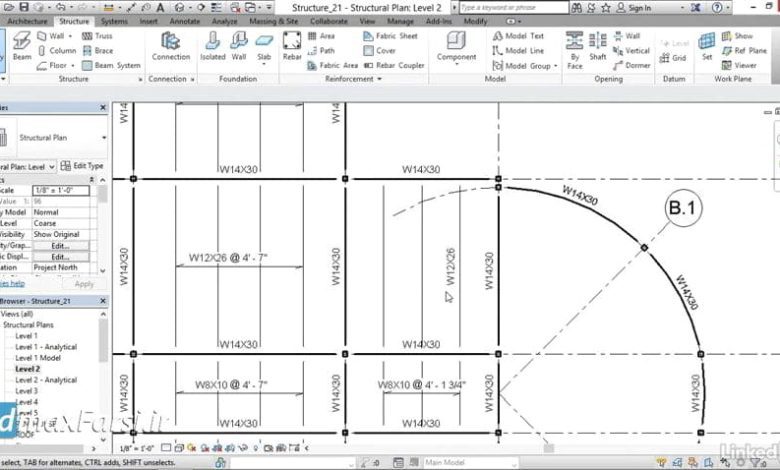The height and width of the screenshot is (470, 780).
Task: Click the Apply button in Properties
Action: [x=84, y=284]
